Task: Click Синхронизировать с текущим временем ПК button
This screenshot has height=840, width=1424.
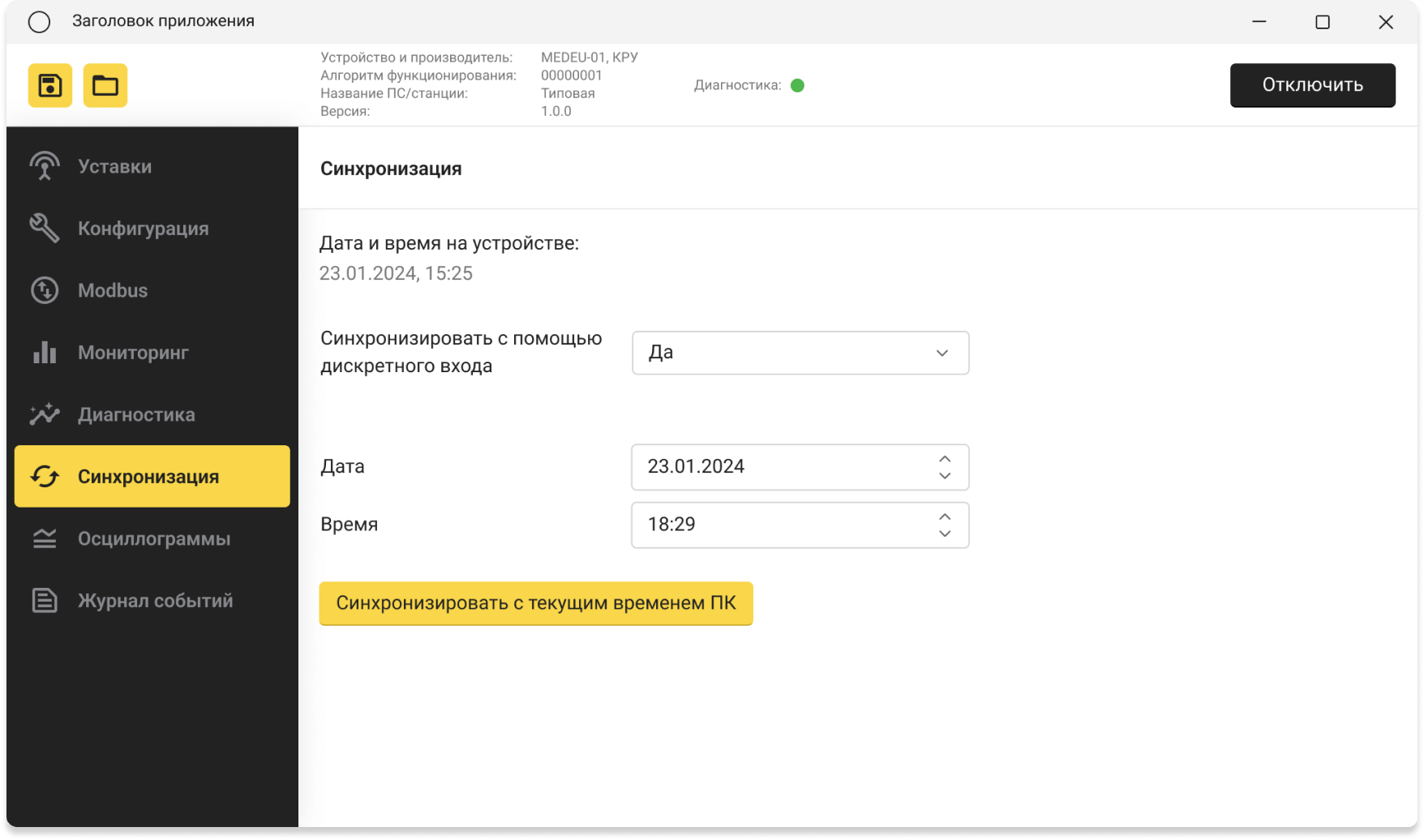Action: 536,603
